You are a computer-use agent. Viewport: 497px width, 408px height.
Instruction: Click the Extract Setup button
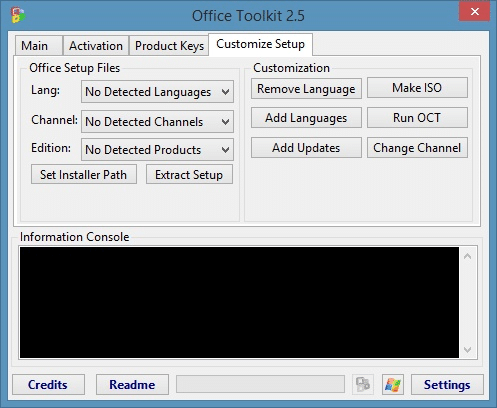189,174
